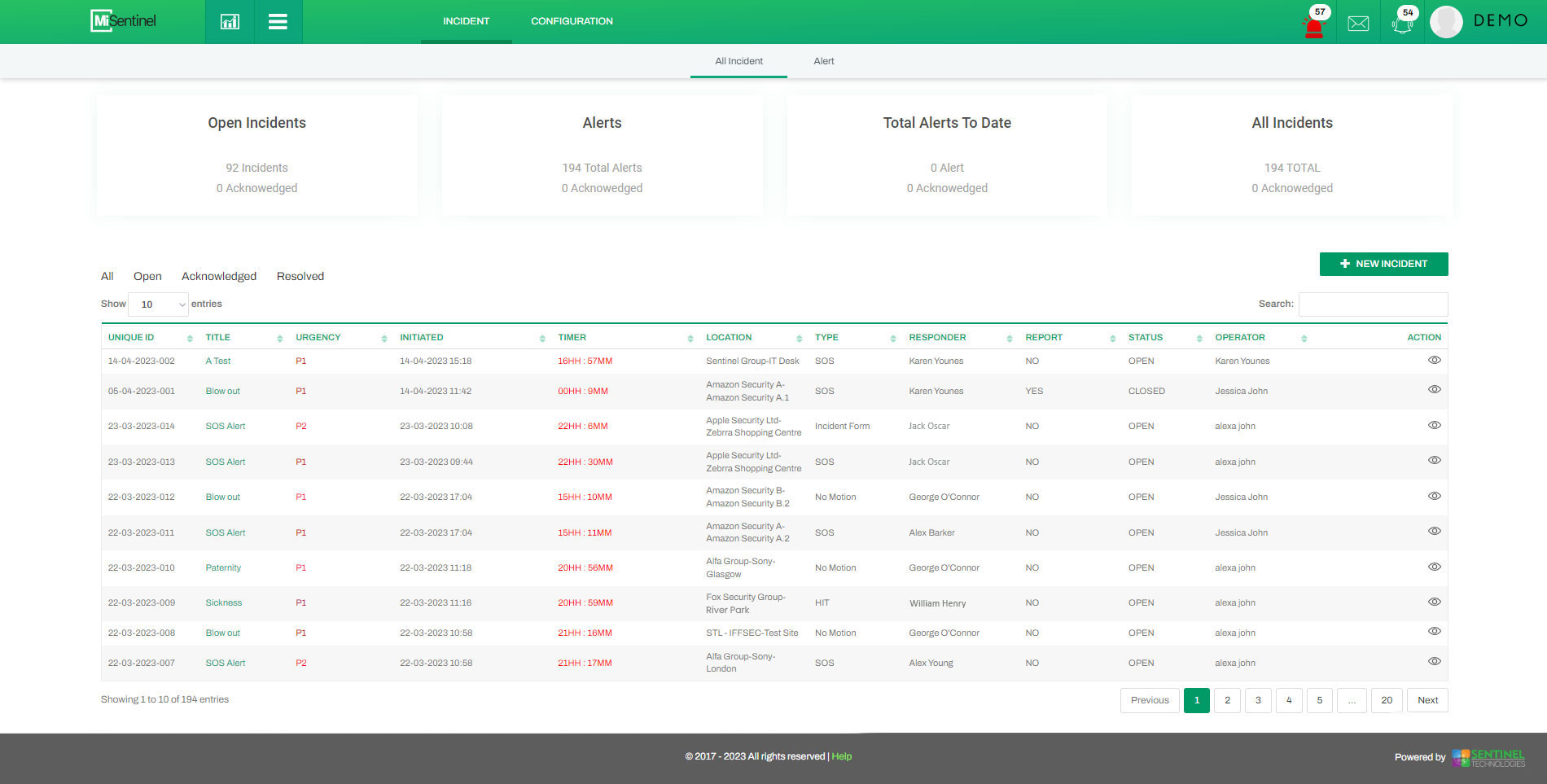This screenshot has width=1547, height=784.
Task: Click the New Incident button
Action: coord(1383,264)
